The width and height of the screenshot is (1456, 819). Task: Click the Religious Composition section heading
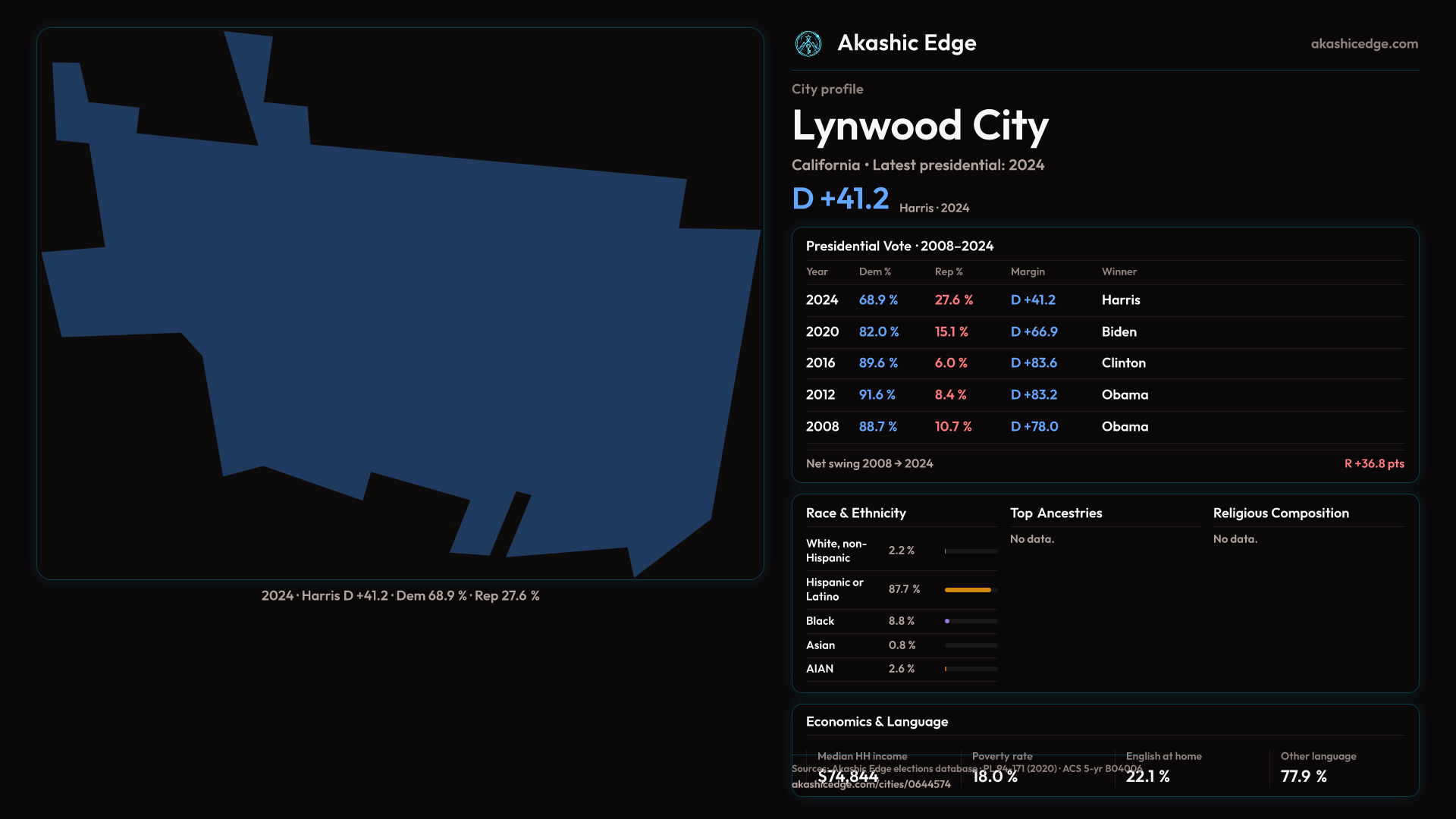click(x=1280, y=513)
